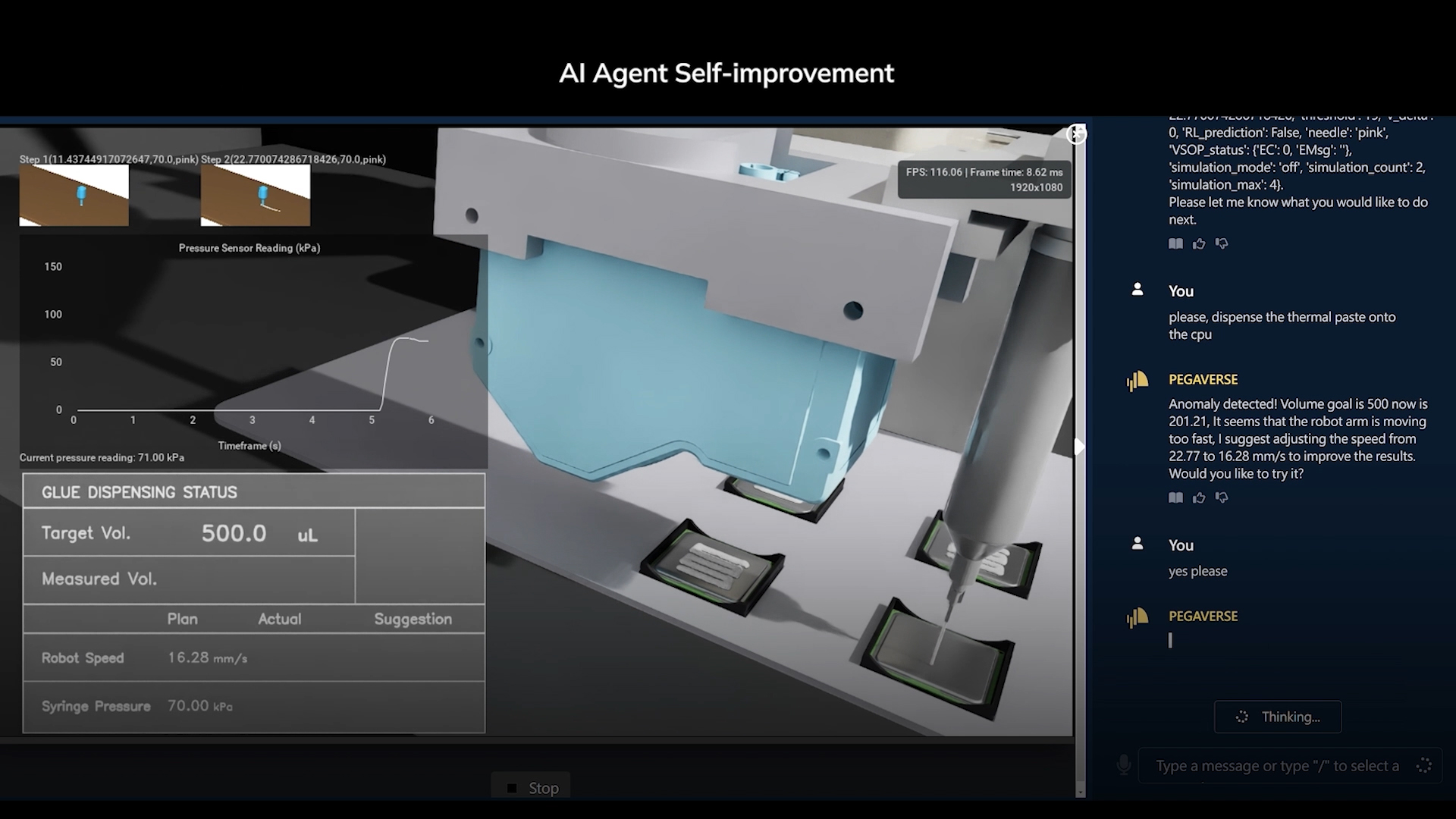Open book icon under anomaly message
Viewport: 1456px width, 819px height.
1175,497
